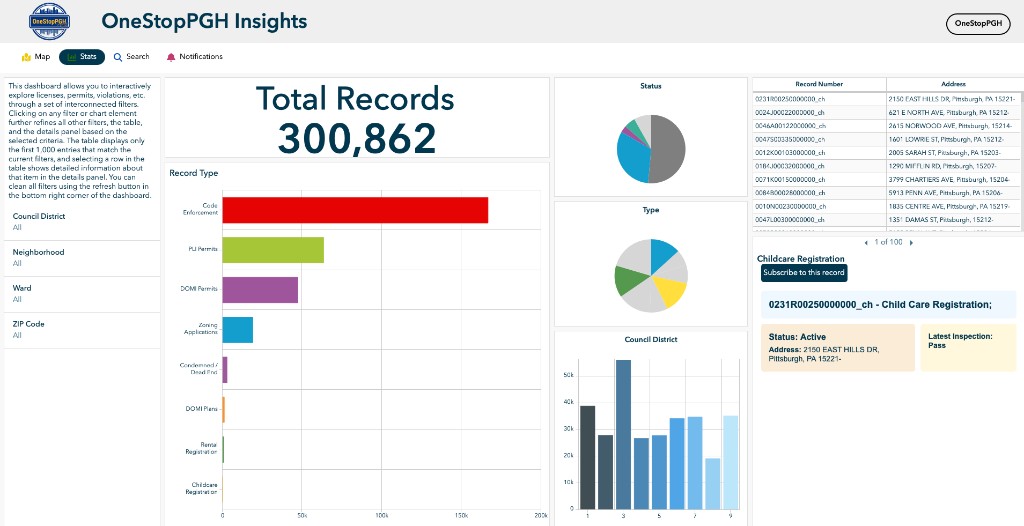The width and height of the screenshot is (1024, 526).
Task: Click the blue Type pie slice
Action: tap(662, 254)
